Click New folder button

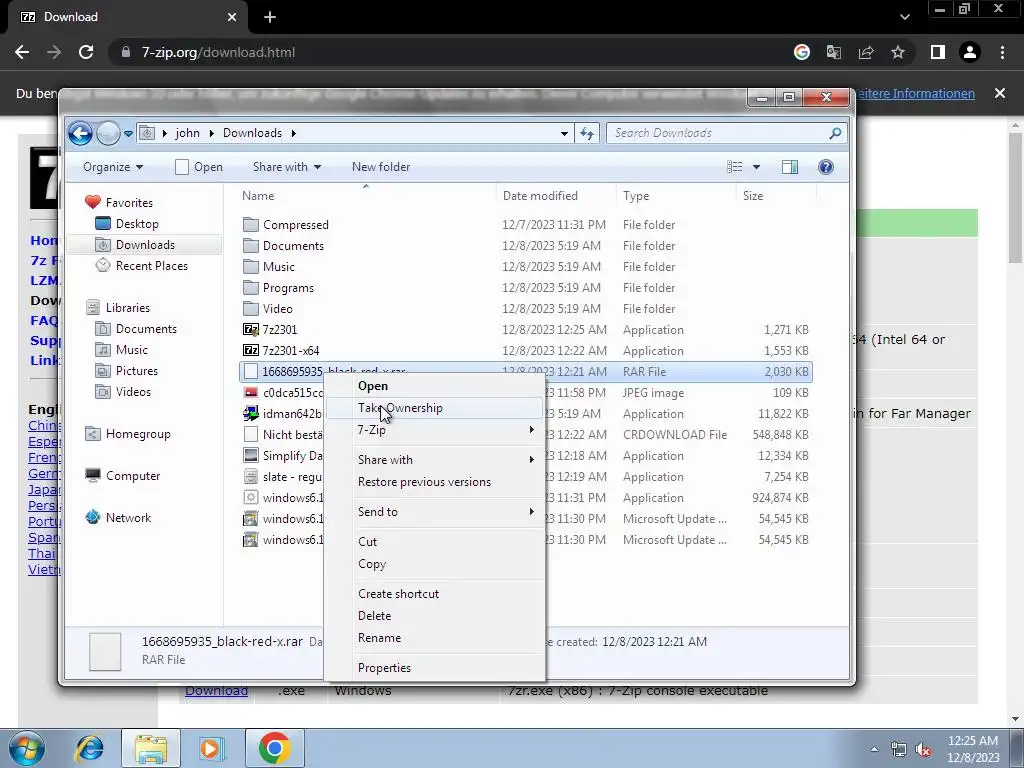pyautogui.click(x=381, y=167)
